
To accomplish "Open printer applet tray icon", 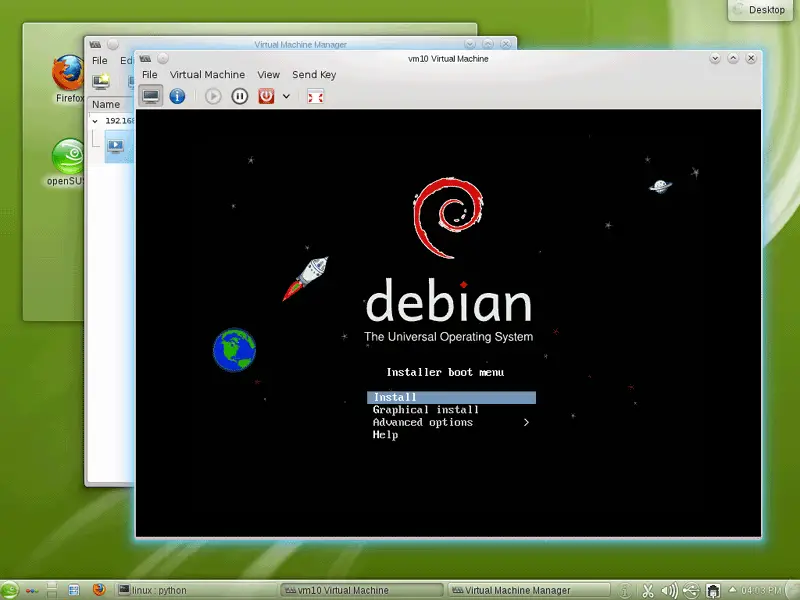I will (713, 591).
